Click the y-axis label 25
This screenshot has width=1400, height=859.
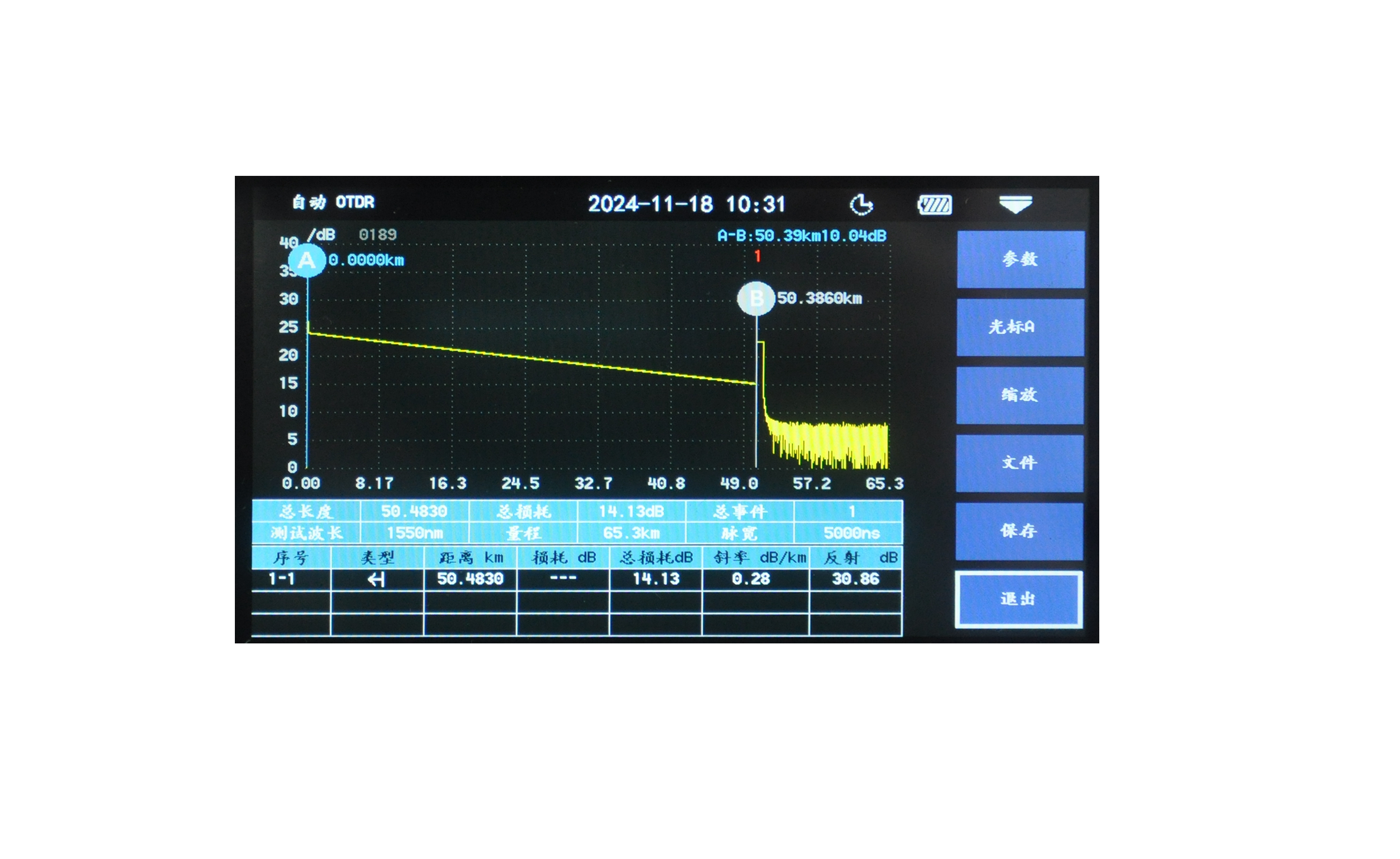[x=289, y=327]
